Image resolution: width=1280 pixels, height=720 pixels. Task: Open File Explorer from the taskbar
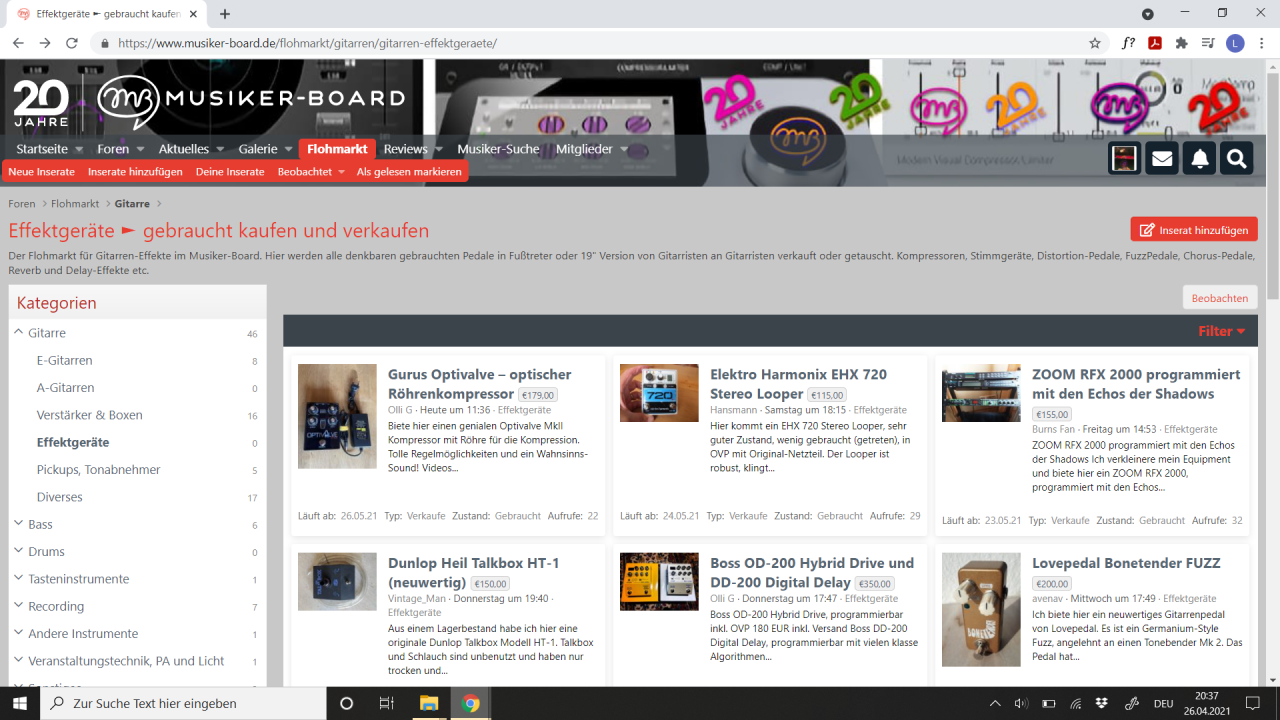point(428,703)
